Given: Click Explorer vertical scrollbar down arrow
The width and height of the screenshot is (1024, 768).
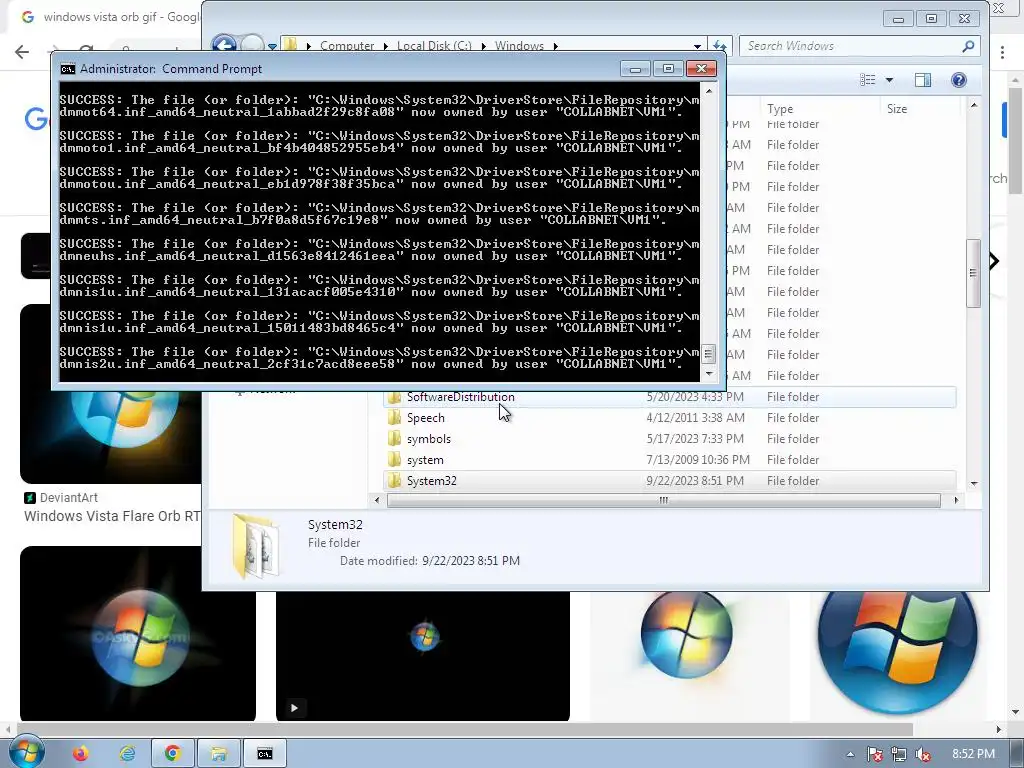Looking at the screenshot, I should click(974, 483).
